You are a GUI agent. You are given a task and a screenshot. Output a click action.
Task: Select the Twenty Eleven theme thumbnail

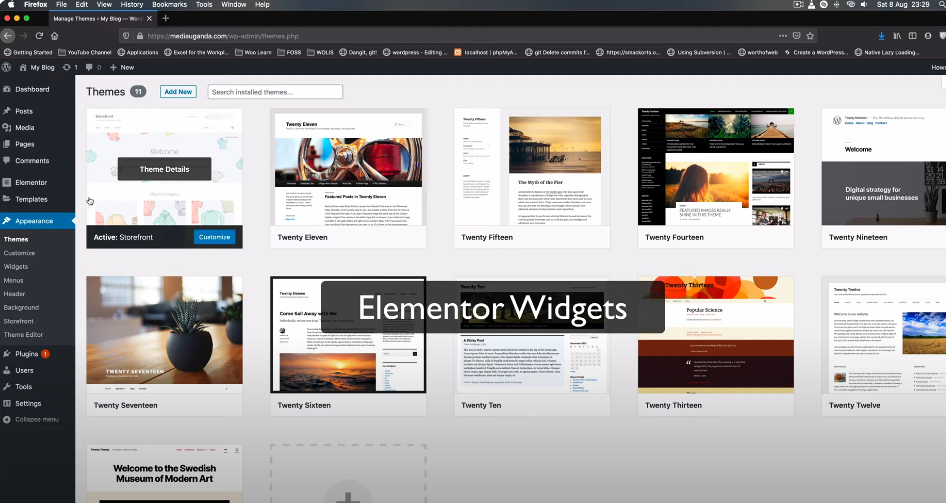(348, 167)
